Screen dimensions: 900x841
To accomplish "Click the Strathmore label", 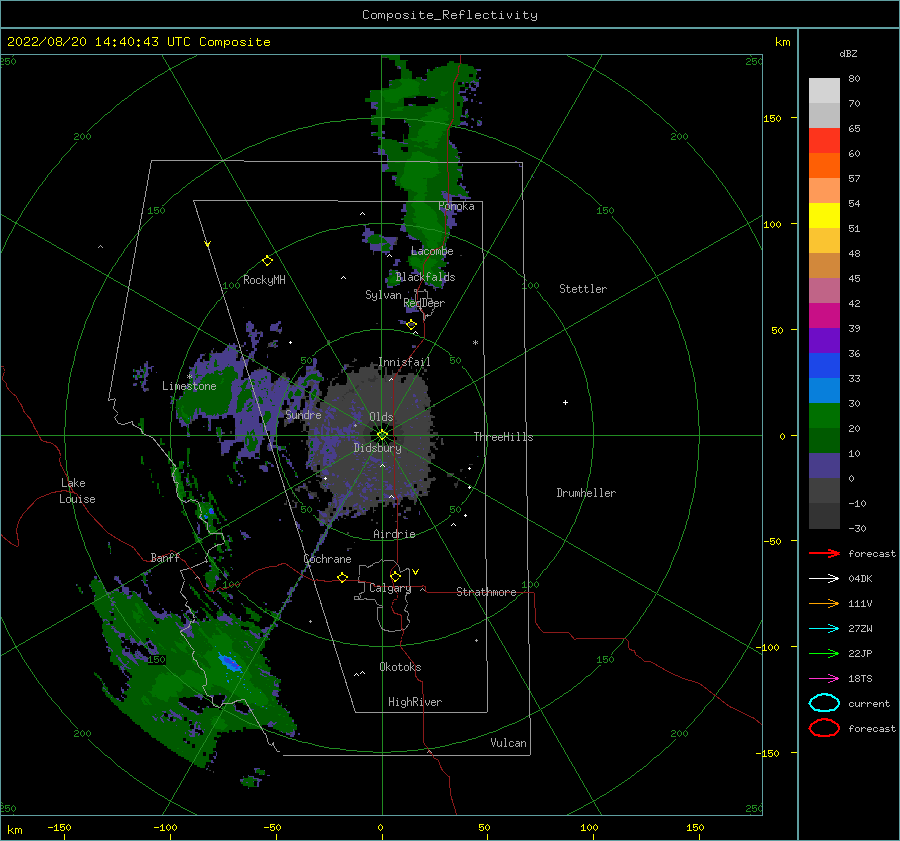I will (486, 592).
